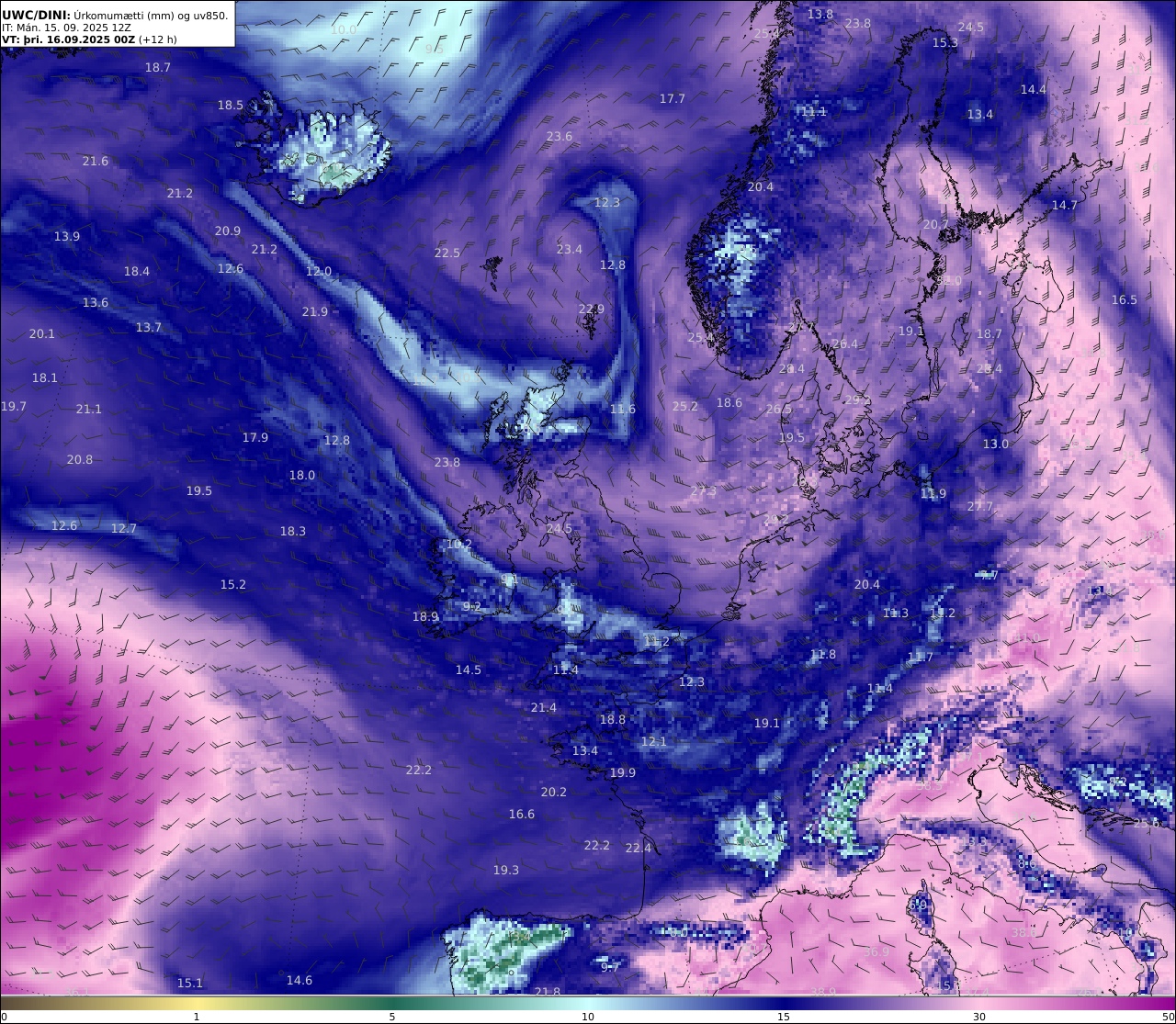
Task: Click the IT initial time line 15. 09. 2025 12Z
Action: (x=66, y=28)
